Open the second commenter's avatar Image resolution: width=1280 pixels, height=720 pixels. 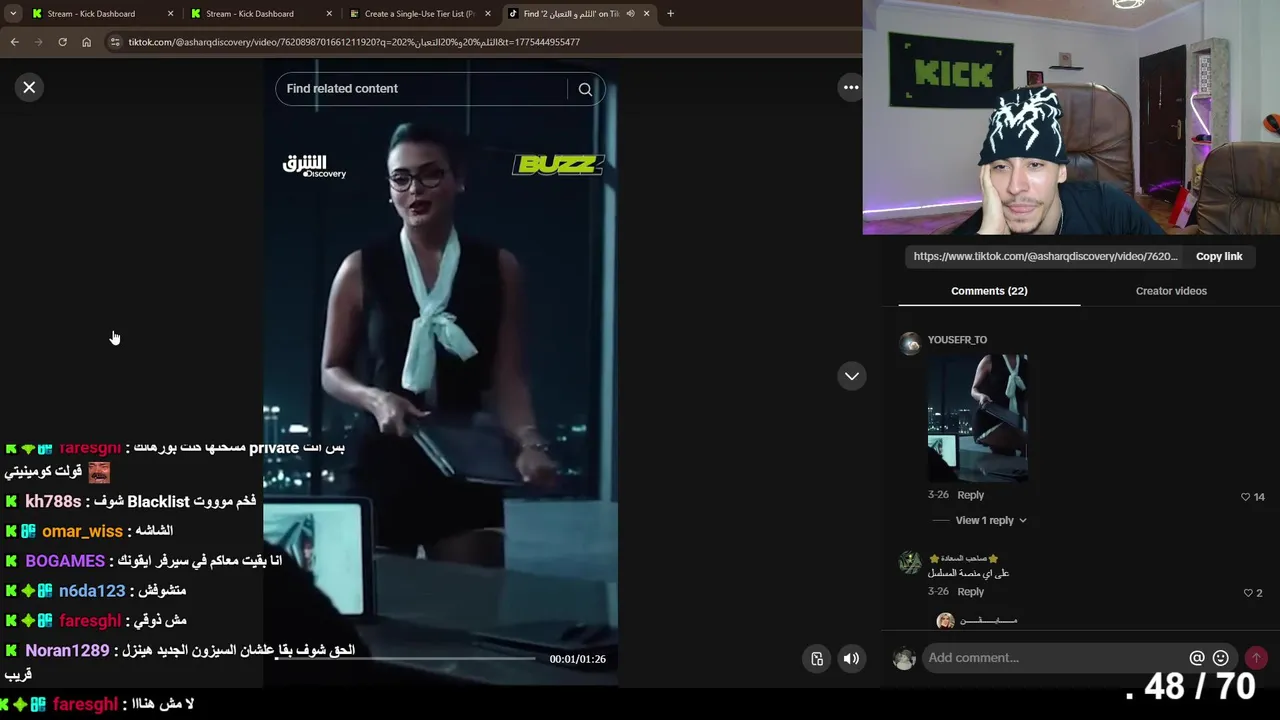910,562
